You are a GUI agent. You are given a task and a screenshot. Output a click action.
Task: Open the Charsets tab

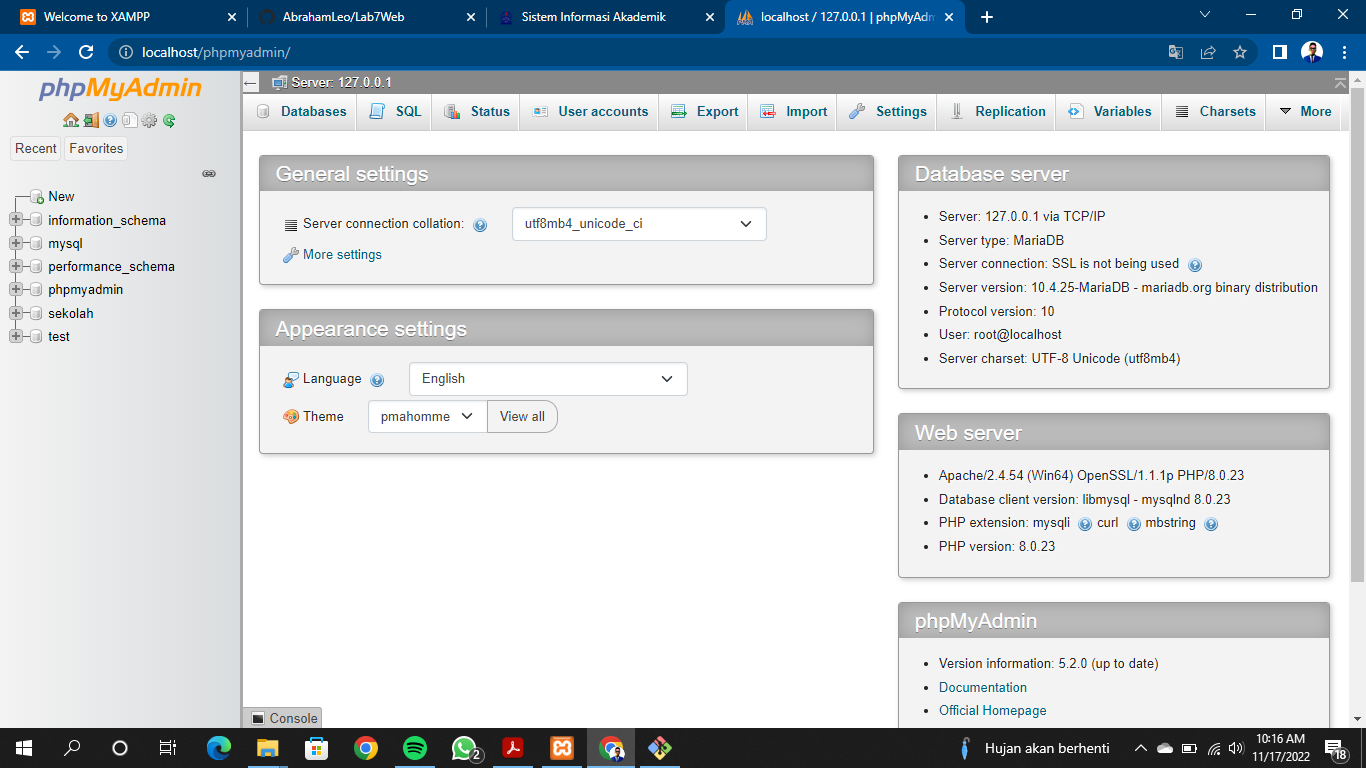coord(1214,112)
